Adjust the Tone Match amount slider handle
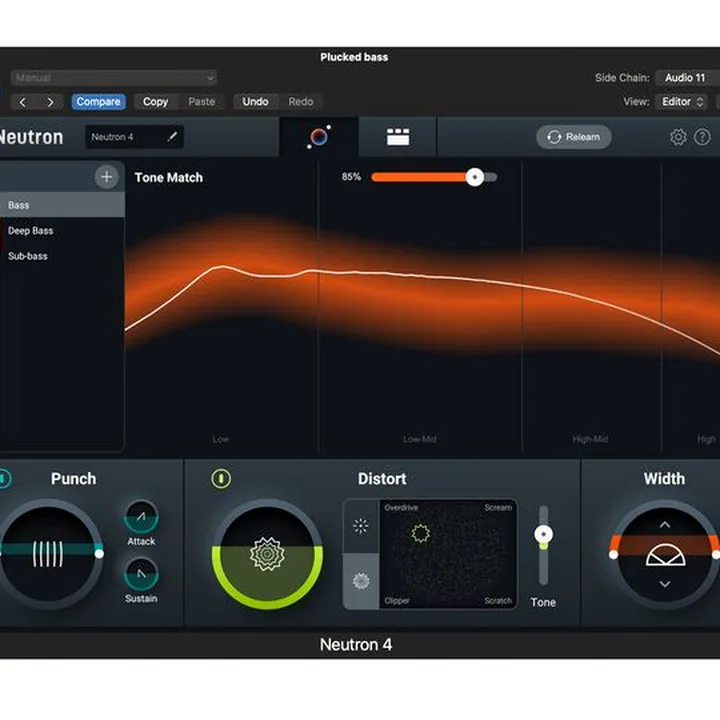The width and height of the screenshot is (720, 720). tap(474, 177)
